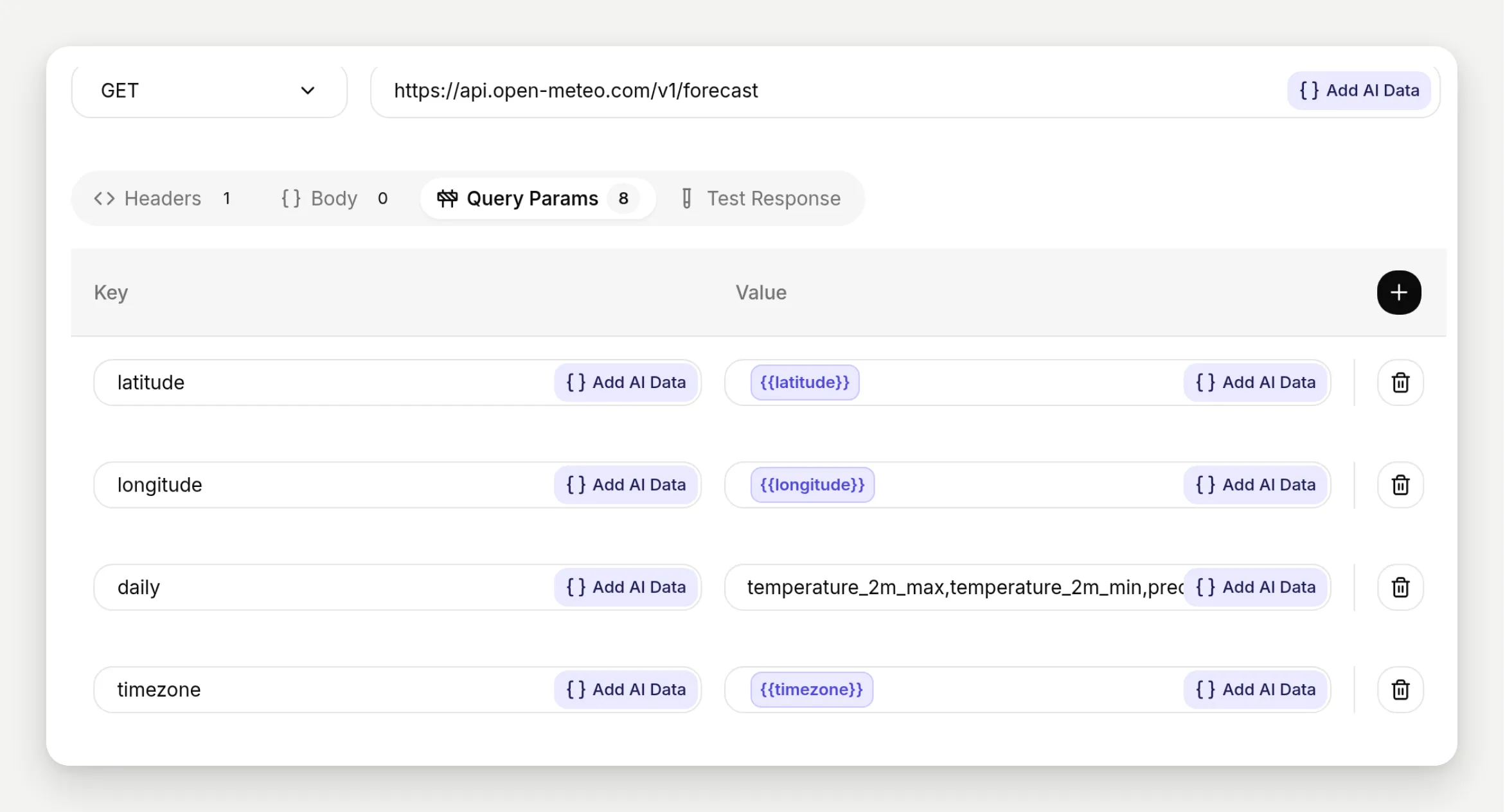Image resolution: width=1505 pixels, height=812 pixels.
Task: Switch to the Headers tab
Action: [x=163, y=199]
